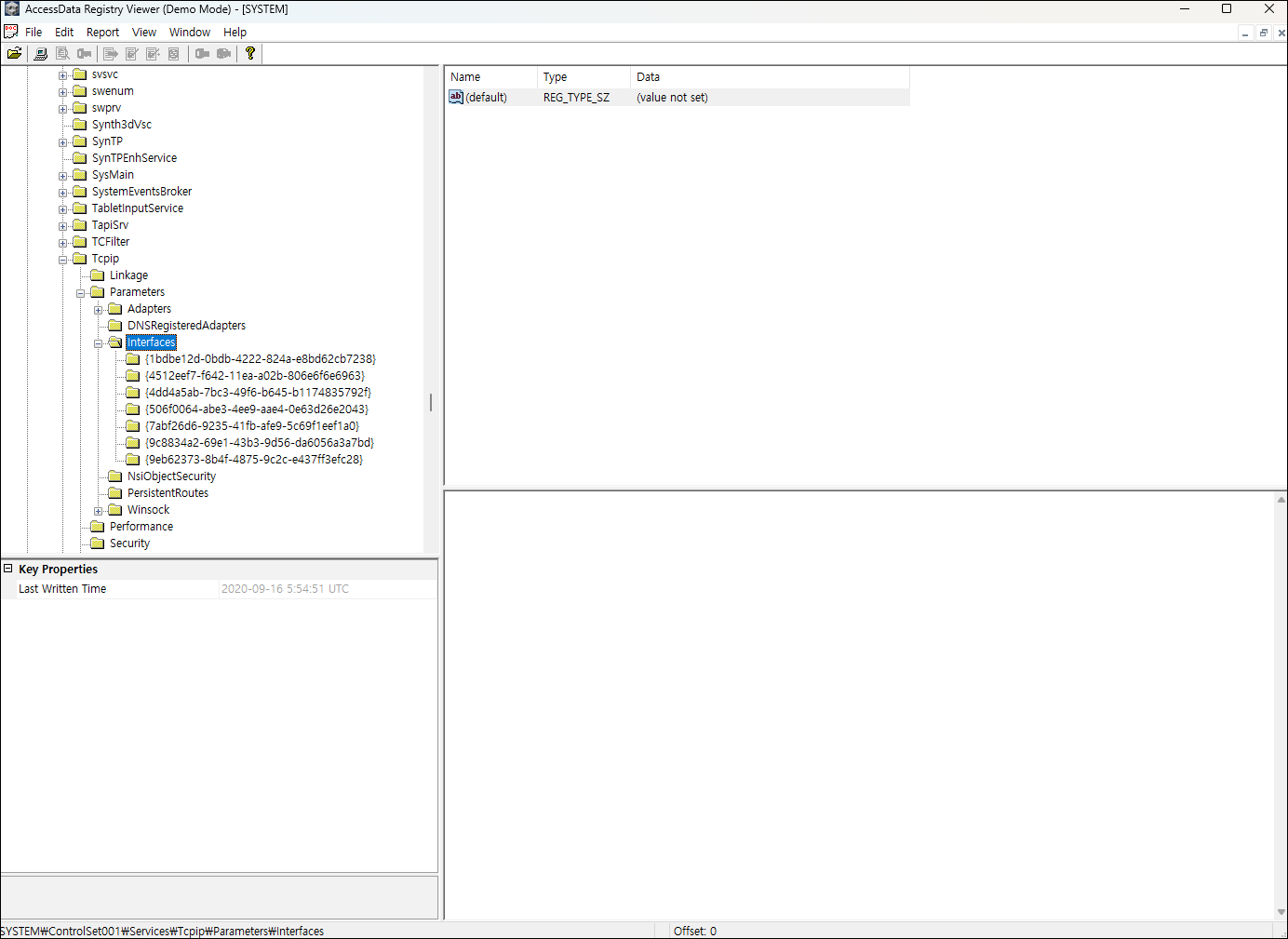
Task: Click the computer toolbar icon
Action: (41, 54)
